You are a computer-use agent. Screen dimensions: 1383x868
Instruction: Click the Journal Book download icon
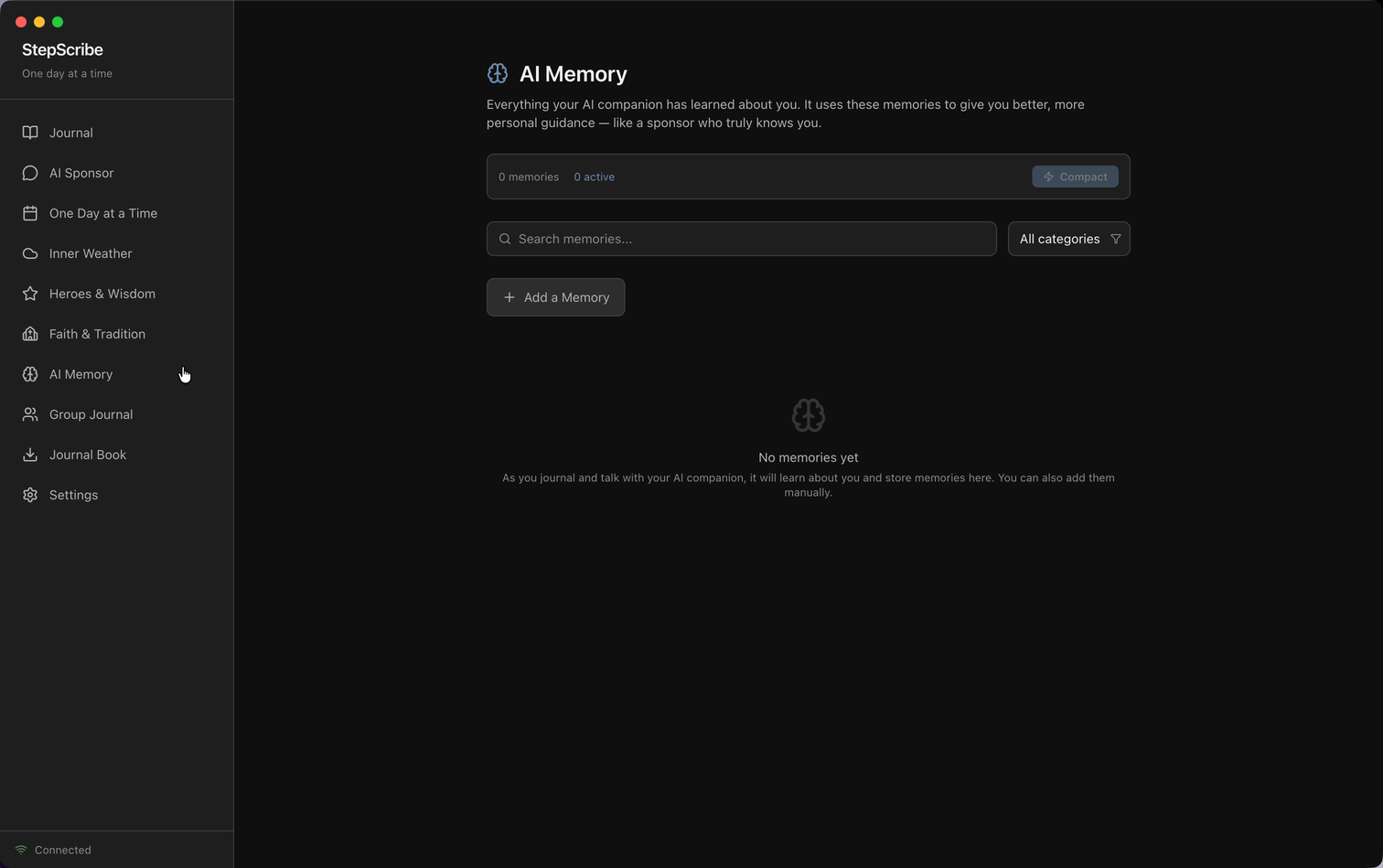pyautogui.click(x=30, y=455)
